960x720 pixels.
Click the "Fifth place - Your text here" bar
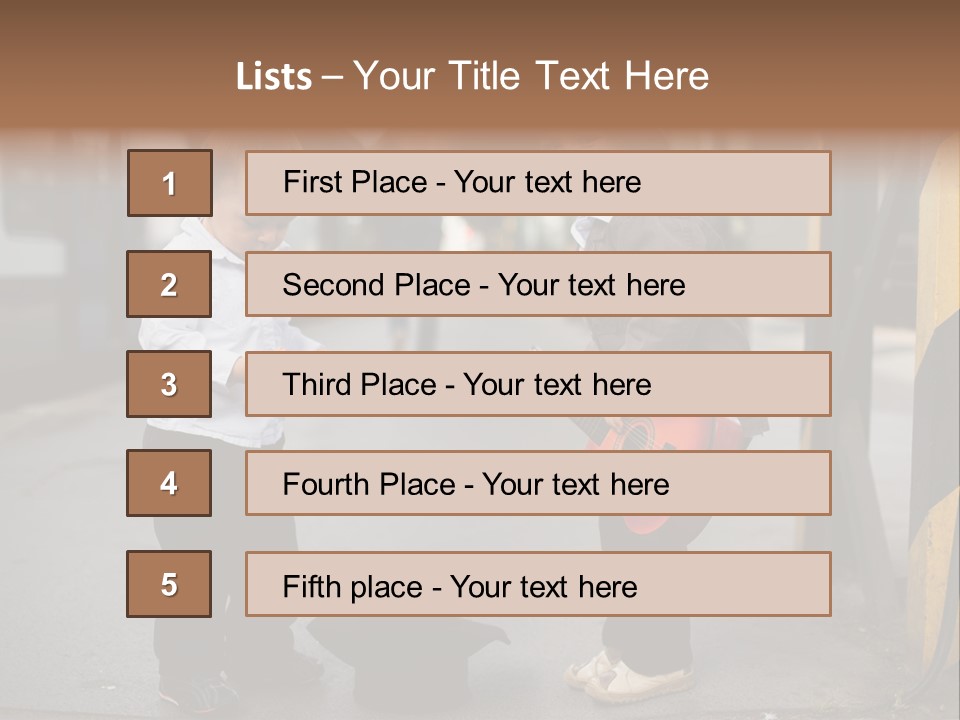click(538, 584)
